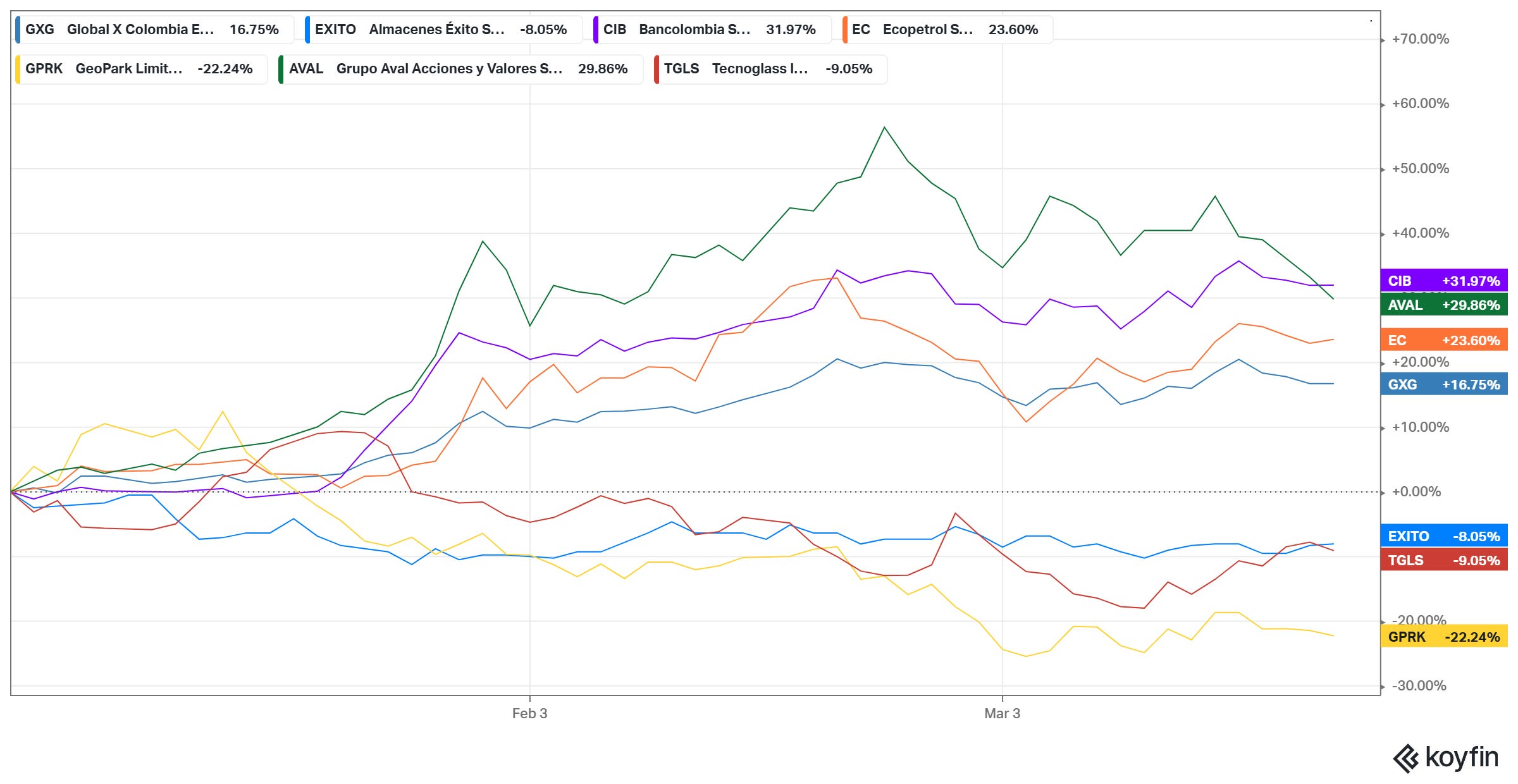The width and height of the screenshot is (1518, 784).
Task: Click the +70.00% y-axis label
Action: click(1420, 39)
